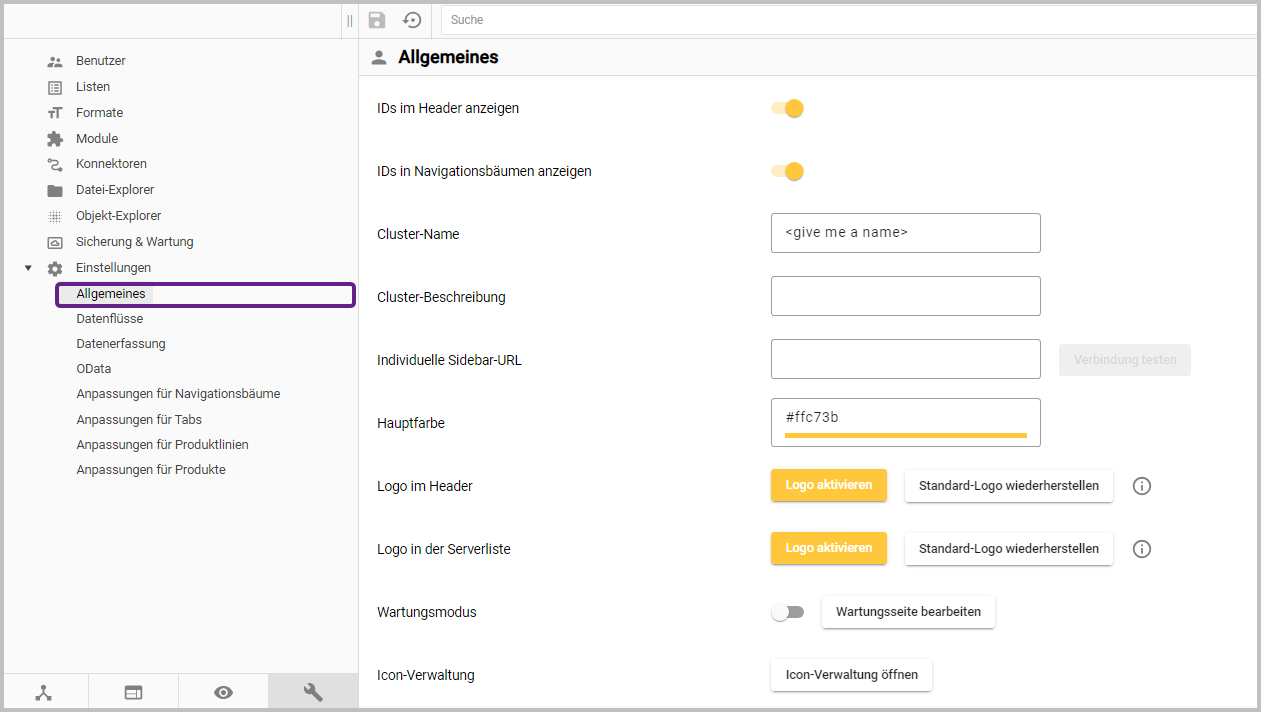Enable the Wartungsmodus switch

click(787, 612)
